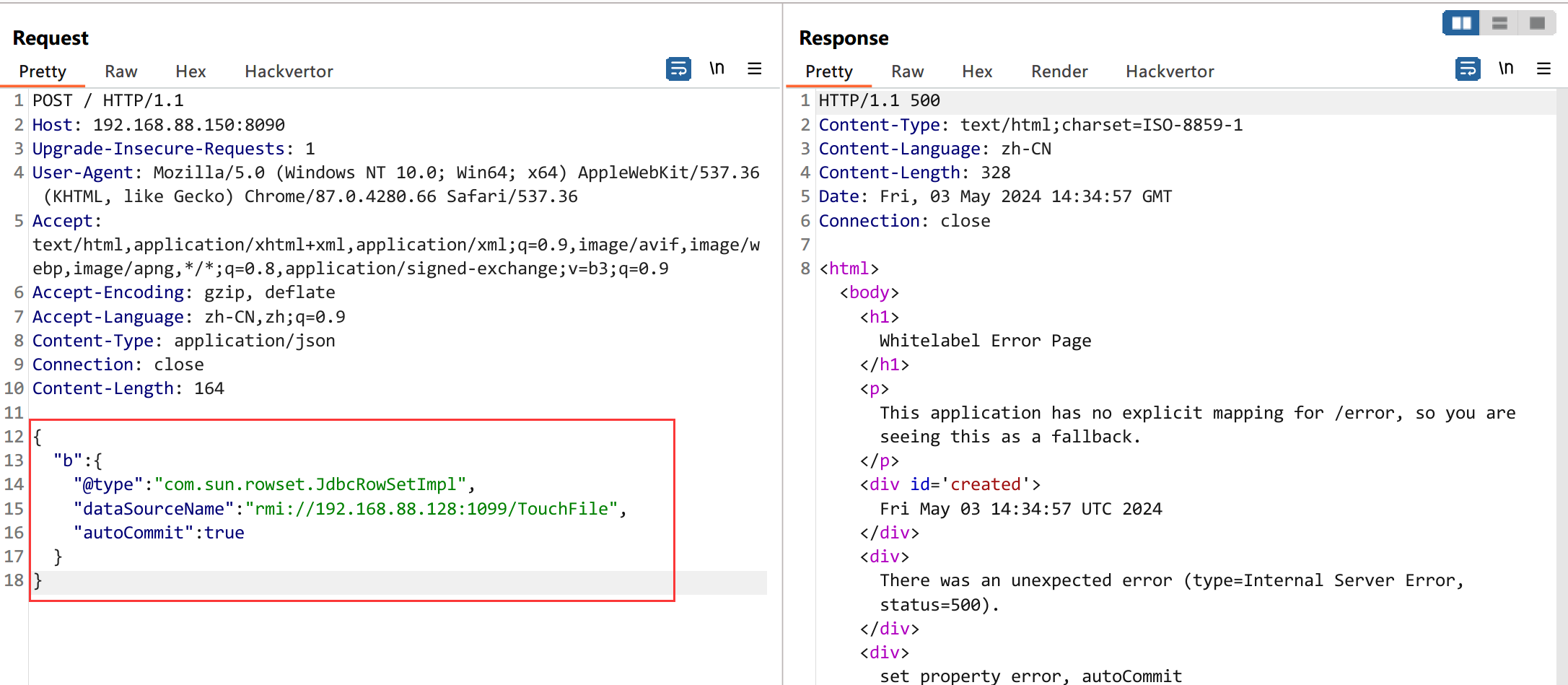Toggle word wrap icon in Response panel
1568x685 pixels.
(1468, 69)
